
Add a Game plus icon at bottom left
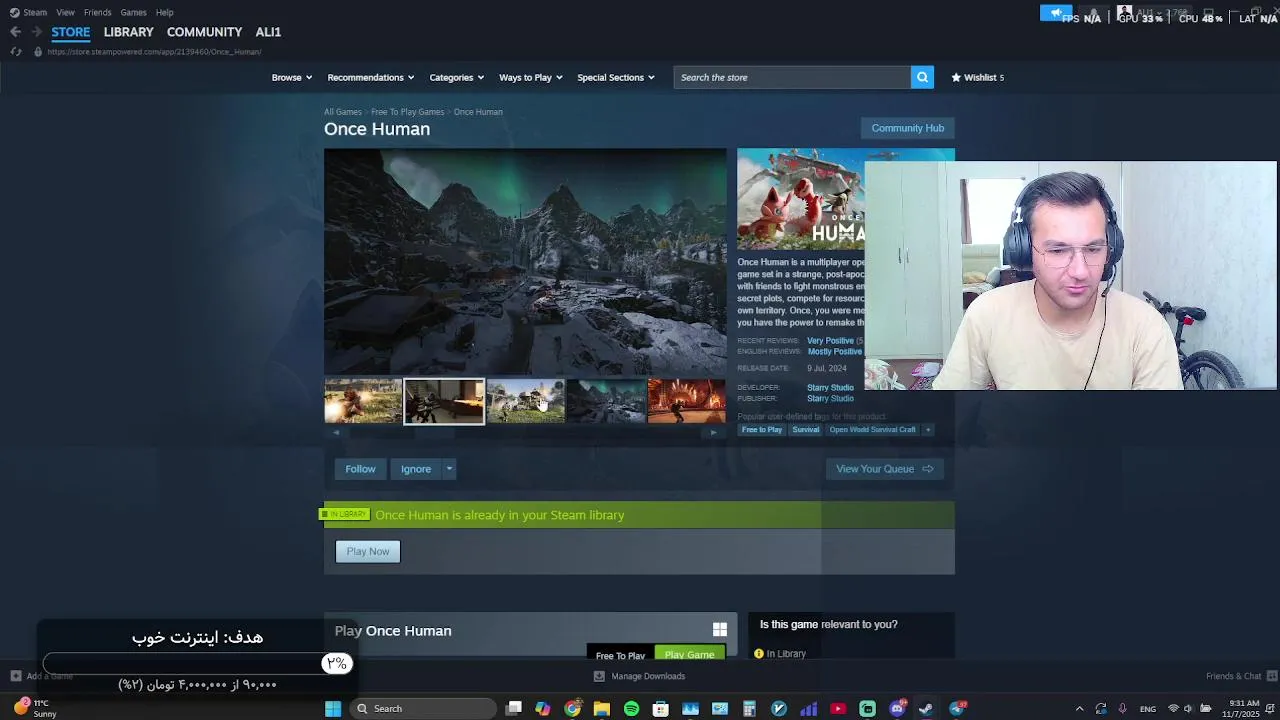click(15, 676)
